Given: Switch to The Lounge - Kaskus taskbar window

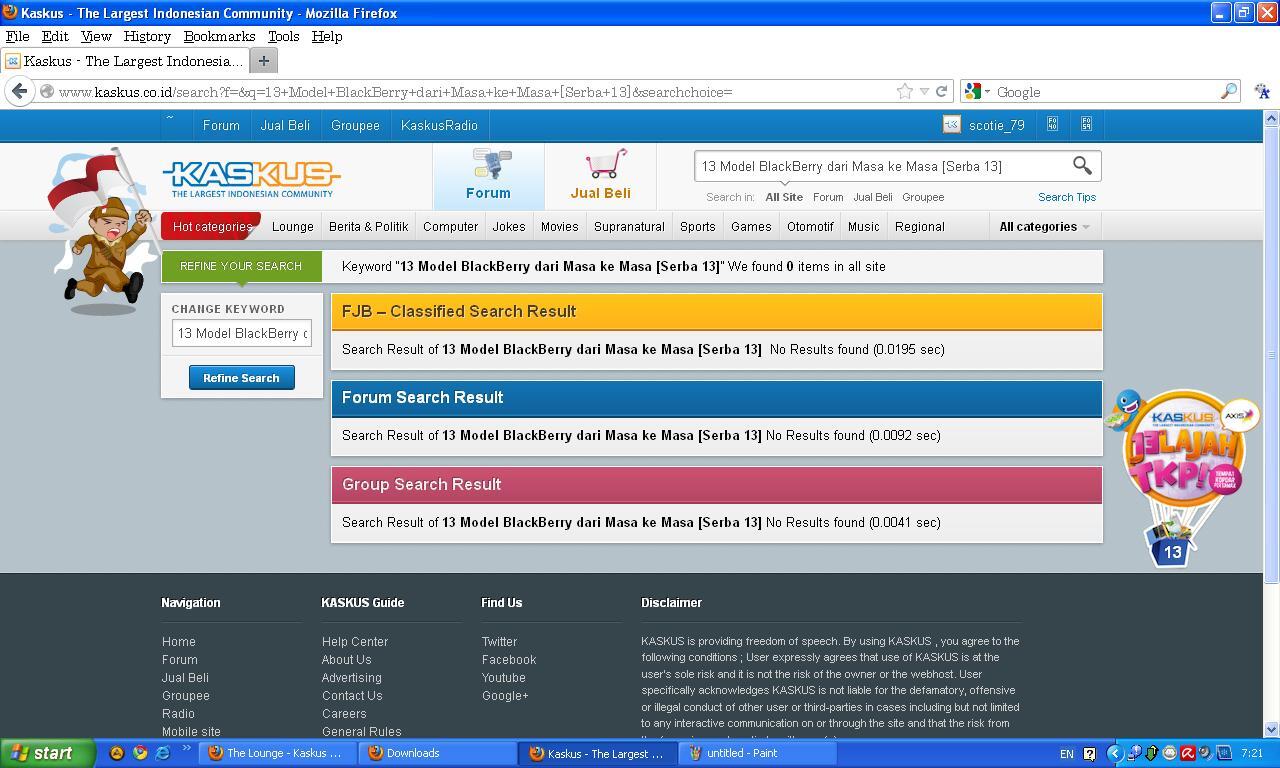Looking at the screenshot, I should point(276,753).
